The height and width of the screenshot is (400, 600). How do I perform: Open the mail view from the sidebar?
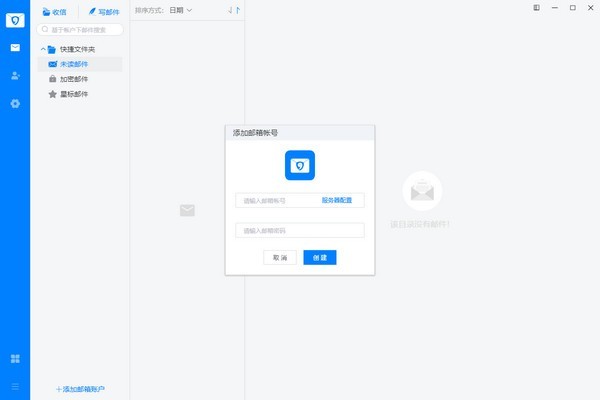[15, 47]
